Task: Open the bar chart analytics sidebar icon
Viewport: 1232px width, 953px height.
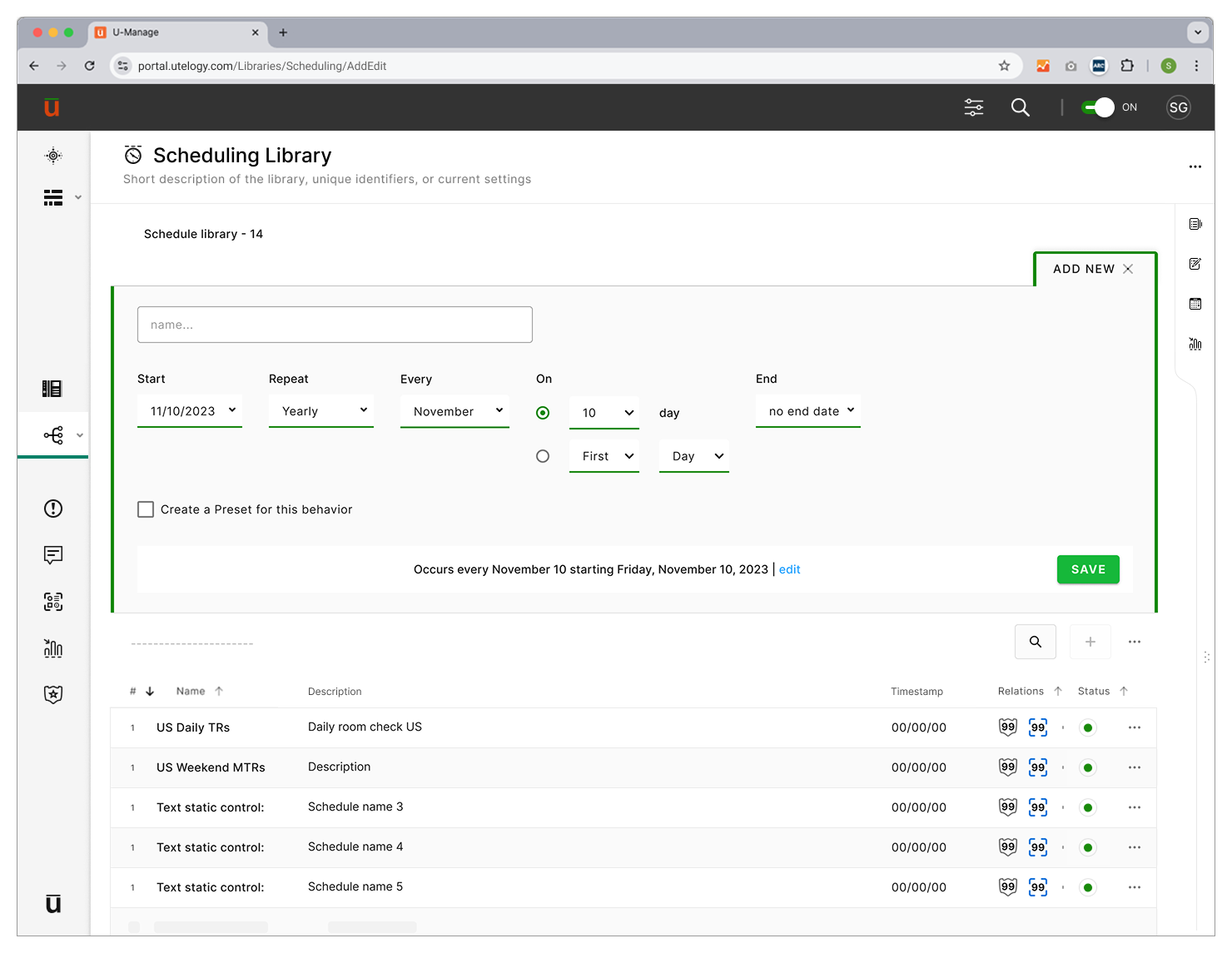Action: (x=53, y=648)
